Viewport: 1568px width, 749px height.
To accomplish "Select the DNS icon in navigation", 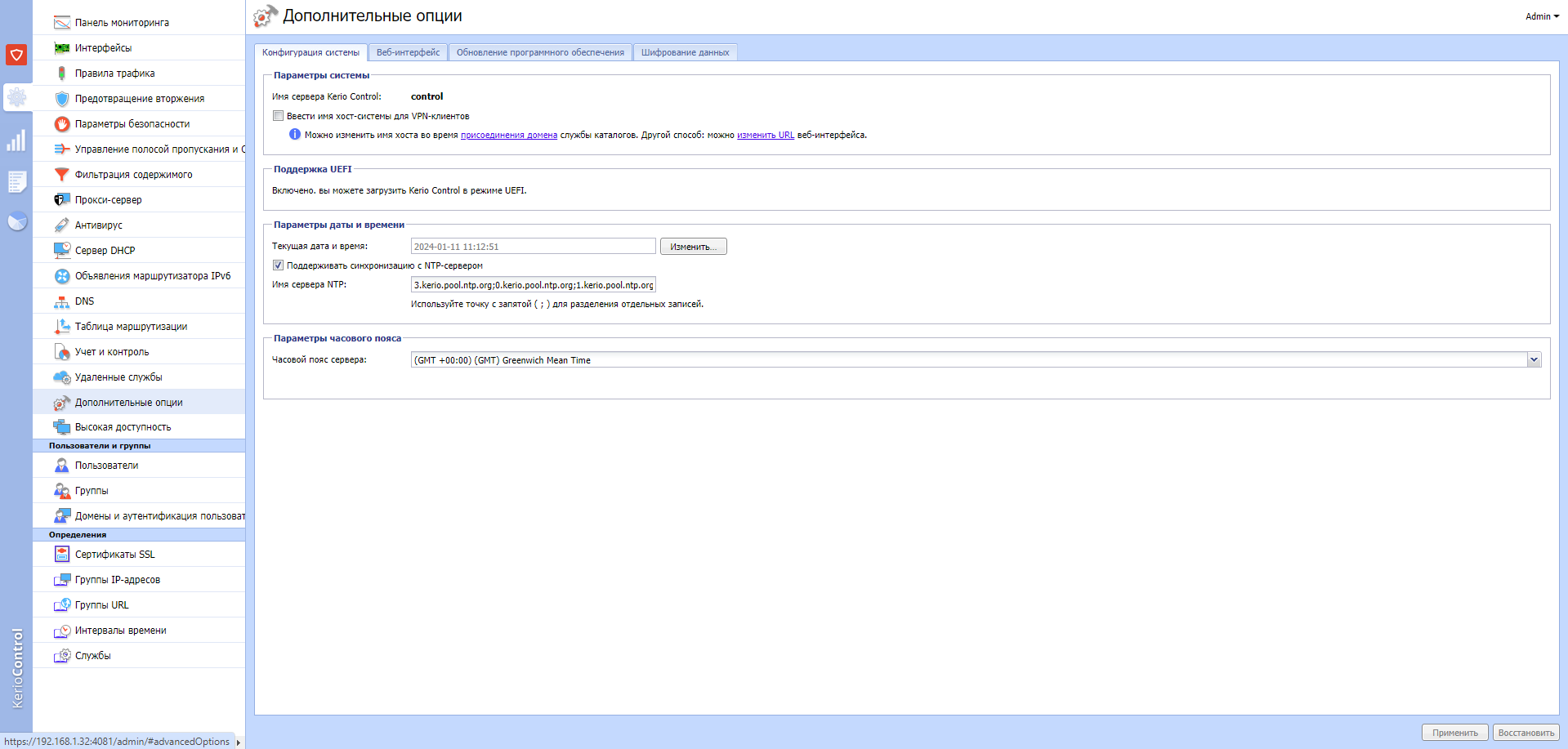I will [x=61, y=301].
